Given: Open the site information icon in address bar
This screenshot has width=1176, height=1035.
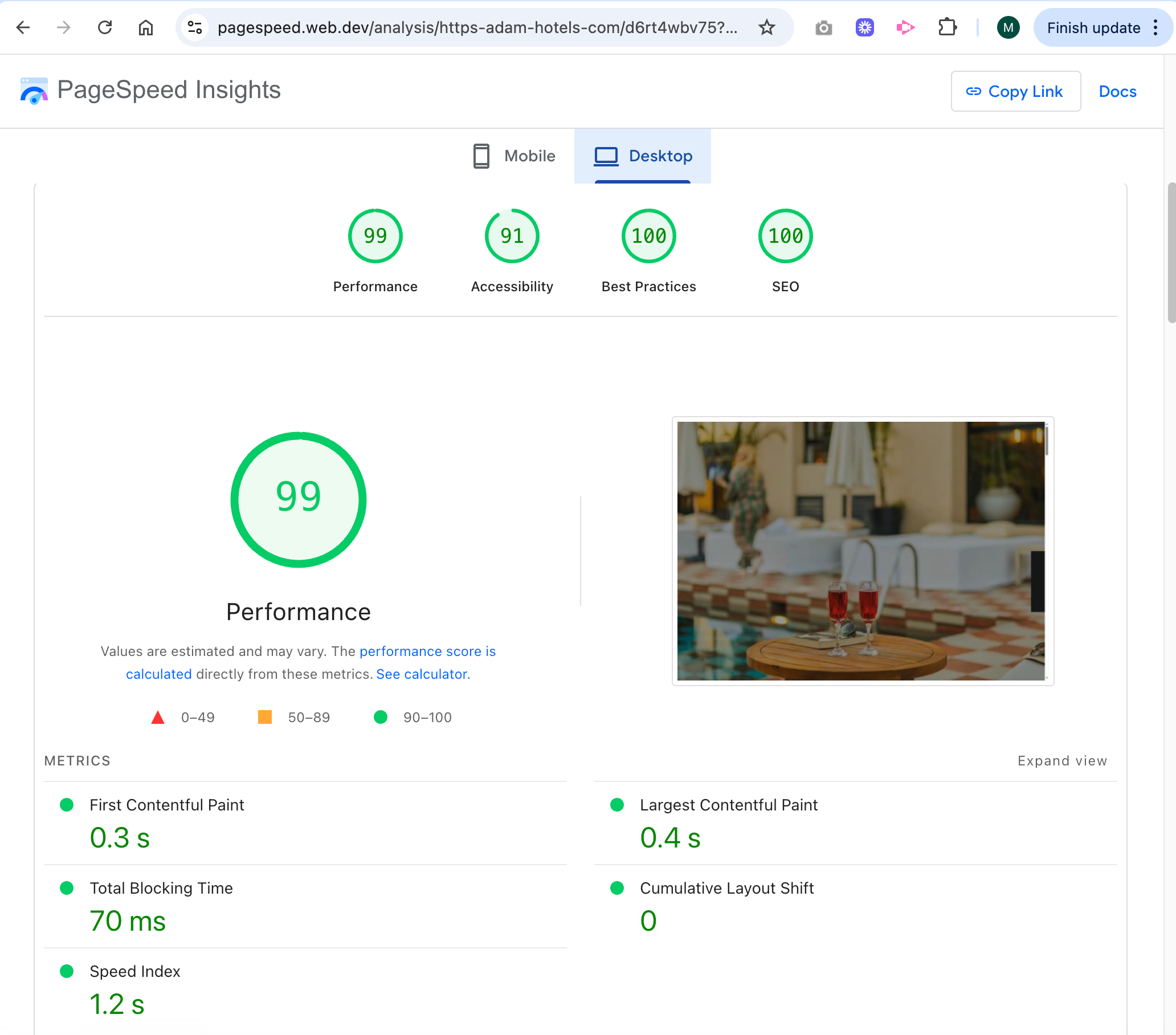Looking at the screenshot, I should [x=195, y=27].
